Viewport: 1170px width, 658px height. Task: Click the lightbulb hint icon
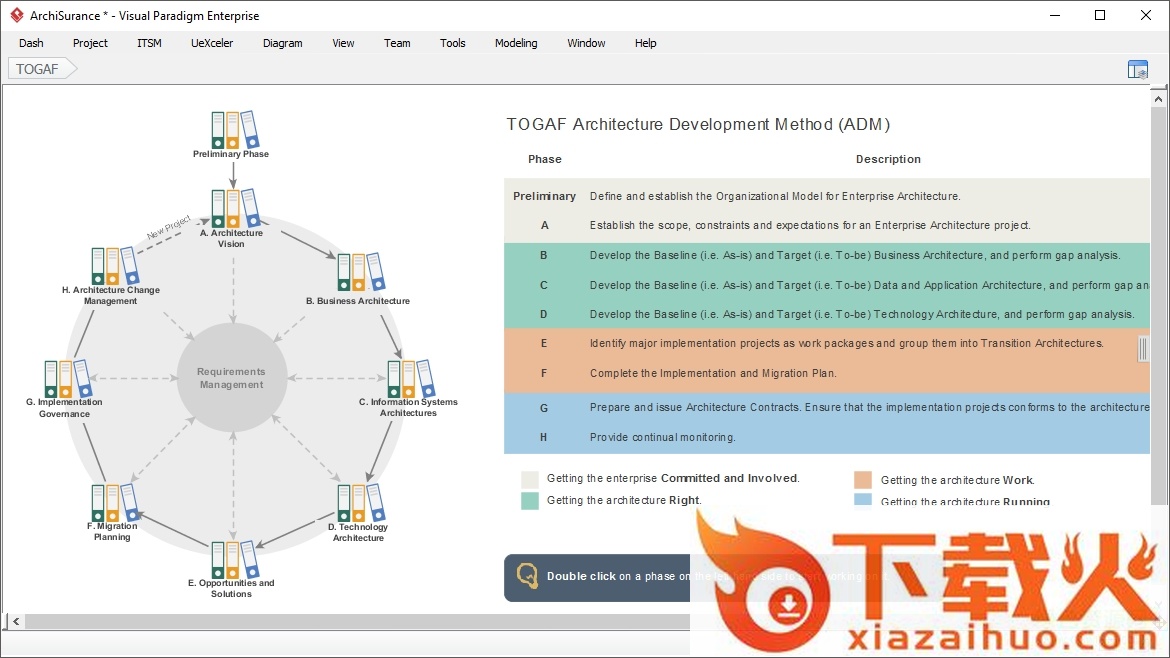click(527, 576)
